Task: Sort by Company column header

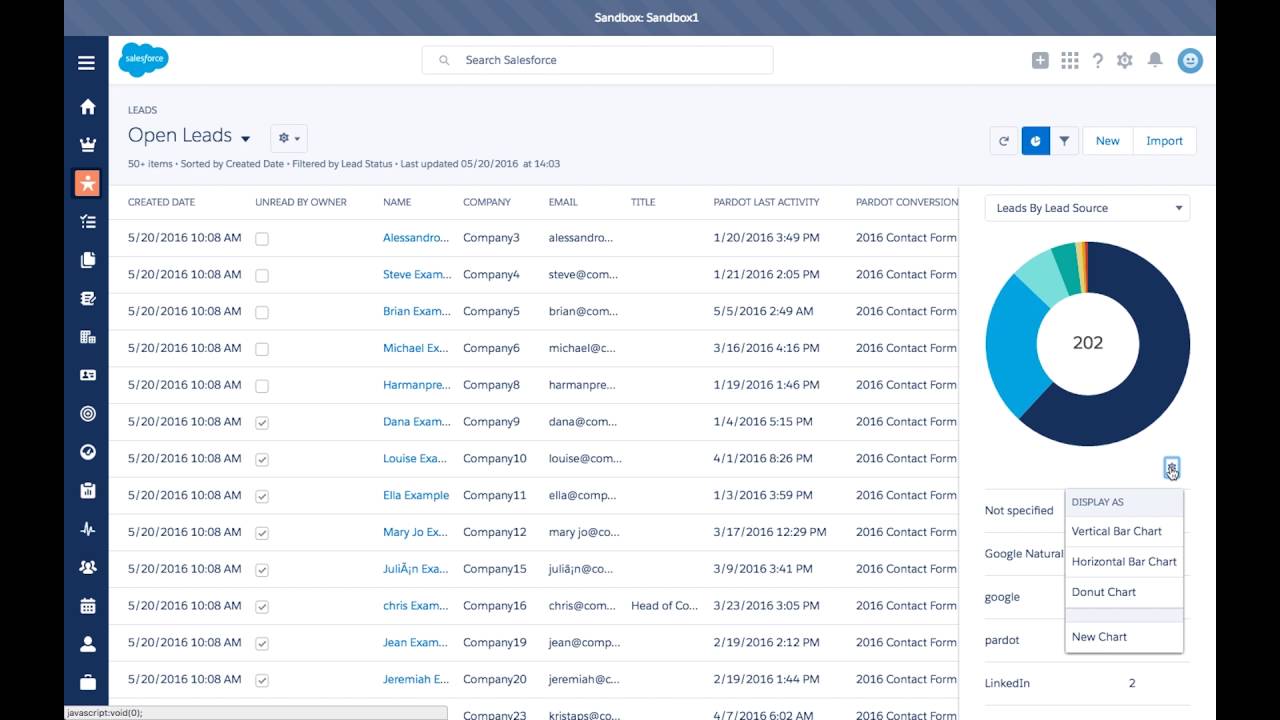Action: (x=487, y=202)
